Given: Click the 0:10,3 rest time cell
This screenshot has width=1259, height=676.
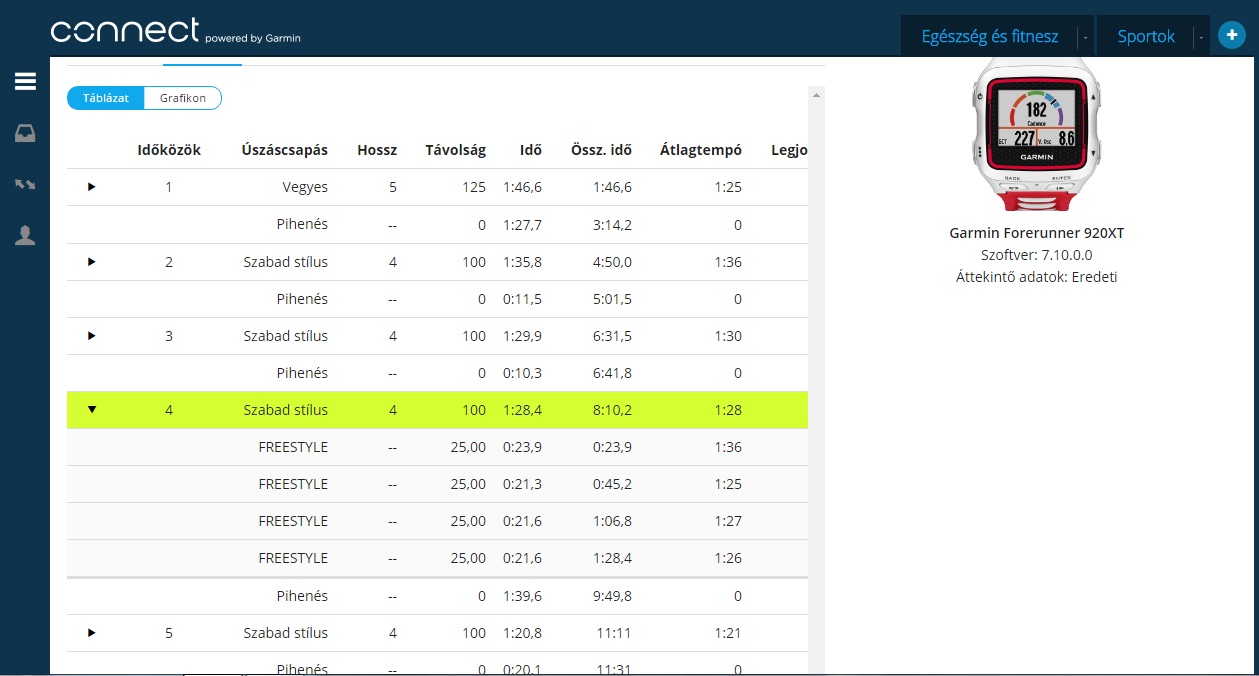Looking at the screenshot, I should 523,373.
